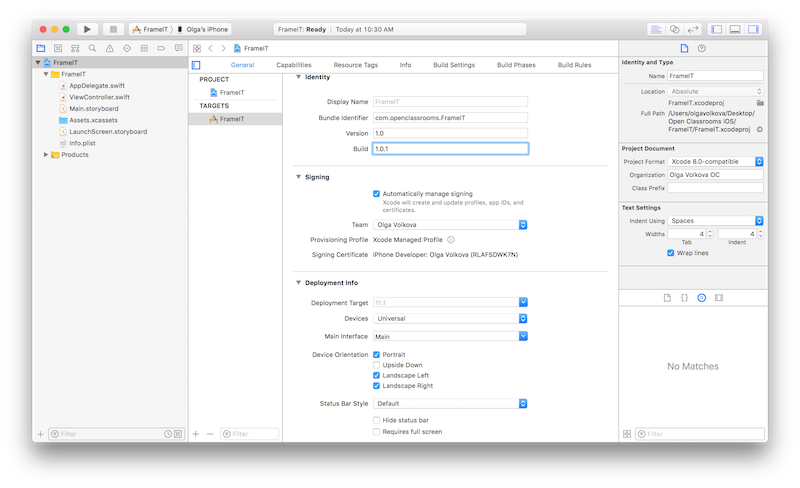Enable Hide status bar
The width and height of the screenshot is (800, 488).
point(376,421)
